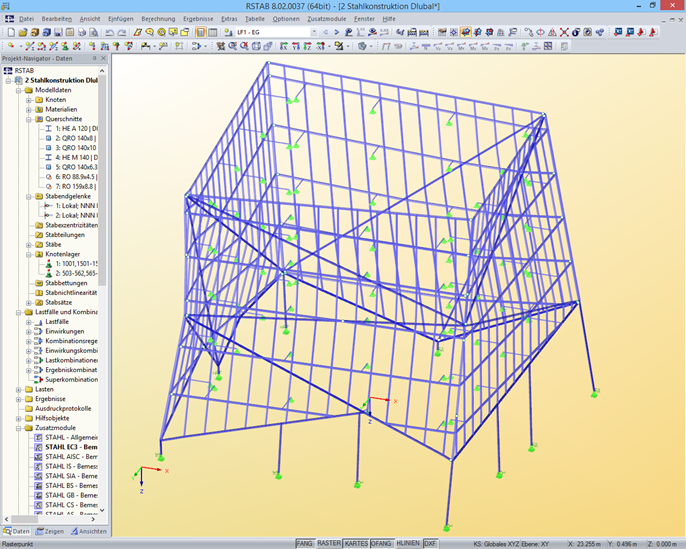Click the navigator scroll-down arrow
Image resolution: width=686 pixels, height=549 pixels.
pos(102,510)
